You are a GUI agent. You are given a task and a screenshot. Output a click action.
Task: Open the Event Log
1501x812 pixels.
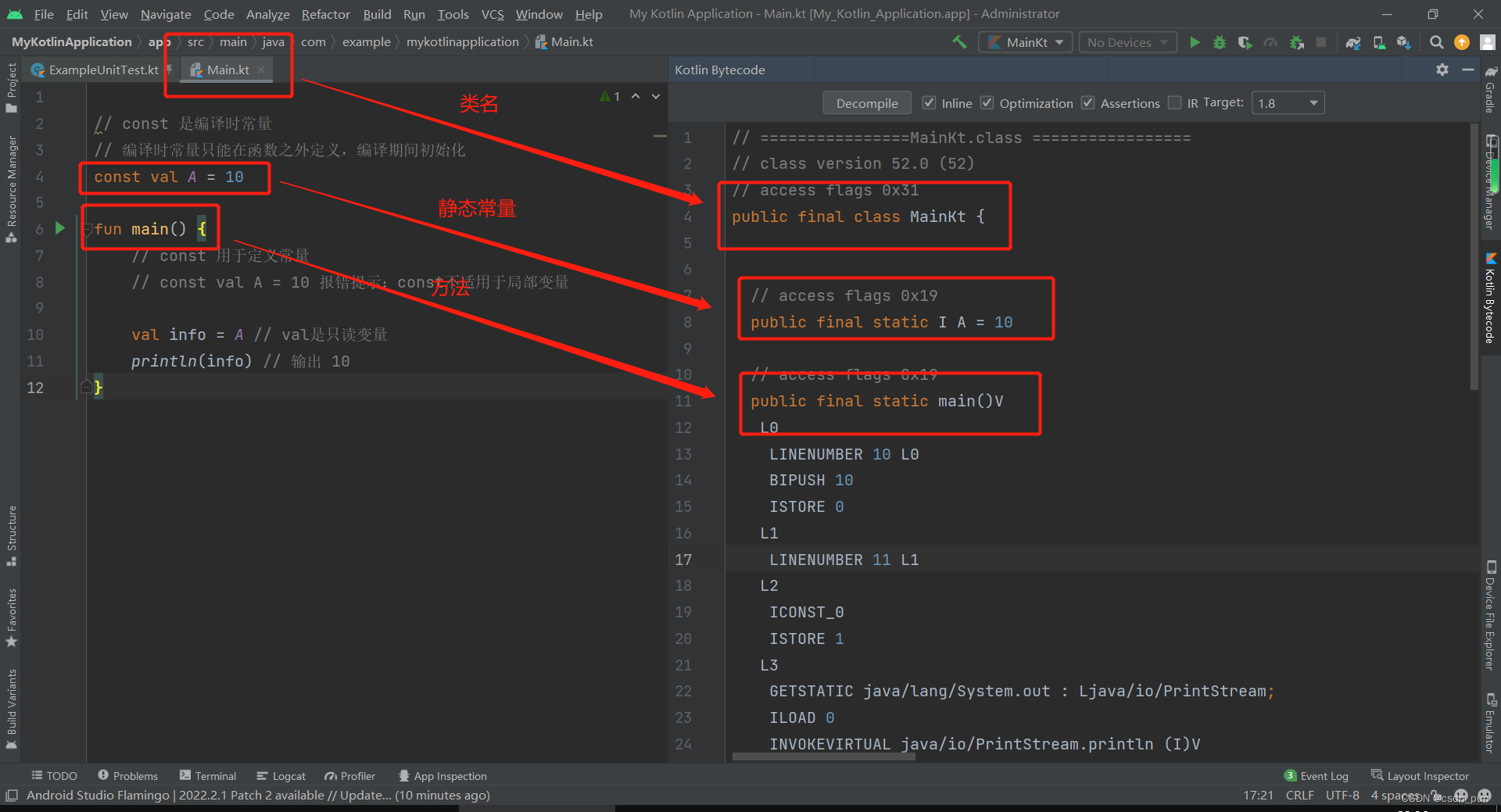point(1316,775)
